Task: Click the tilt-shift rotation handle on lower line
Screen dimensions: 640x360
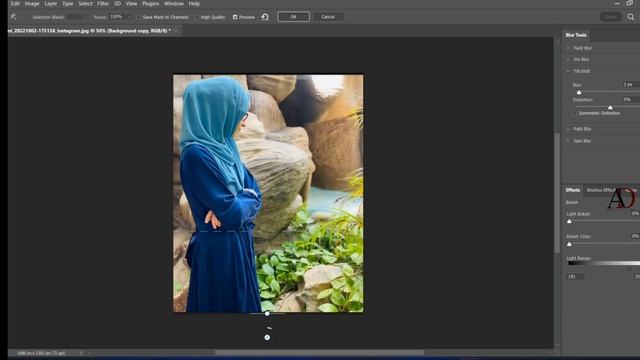Action: point(267,313)
